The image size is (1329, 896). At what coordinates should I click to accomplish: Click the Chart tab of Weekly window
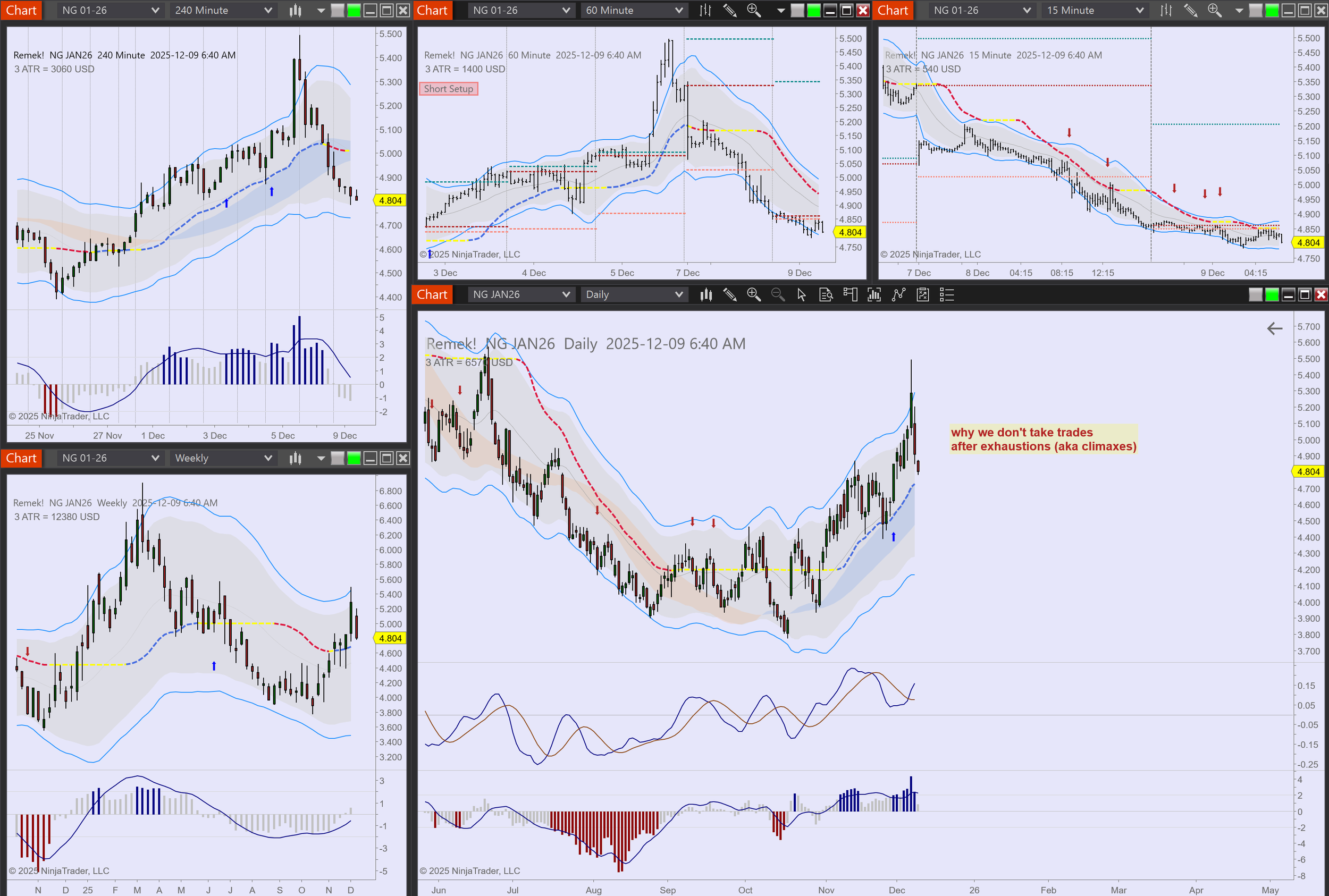click(21, 458)
